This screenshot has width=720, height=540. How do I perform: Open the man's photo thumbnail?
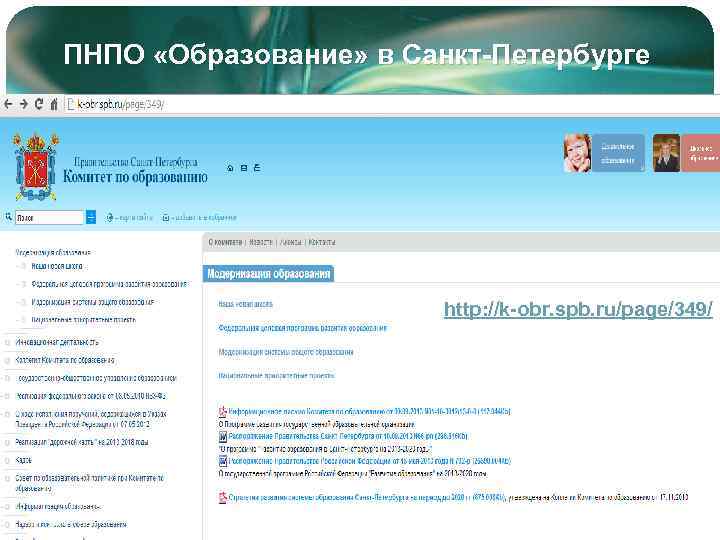coord(666,153)
